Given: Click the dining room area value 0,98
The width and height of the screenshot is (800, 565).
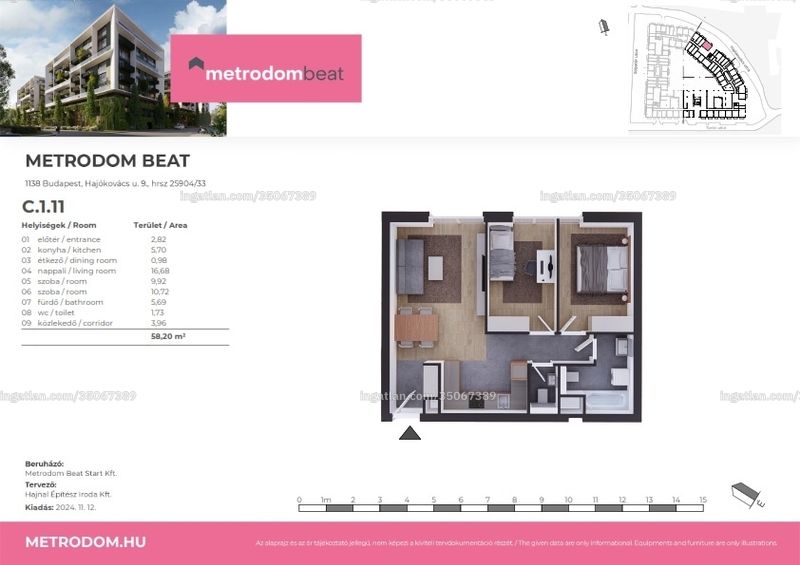Looking at the screenshot, I should tap(159, 260).
